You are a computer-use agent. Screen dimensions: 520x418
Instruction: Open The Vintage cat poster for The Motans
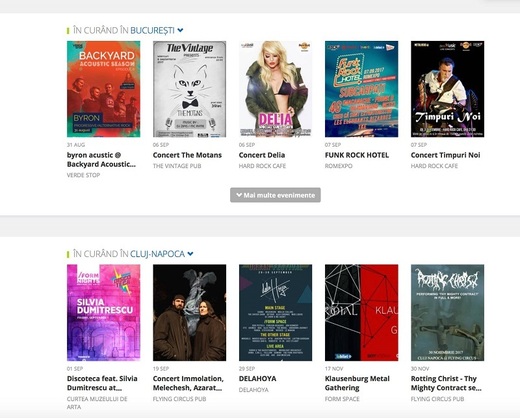coord(189,89)
